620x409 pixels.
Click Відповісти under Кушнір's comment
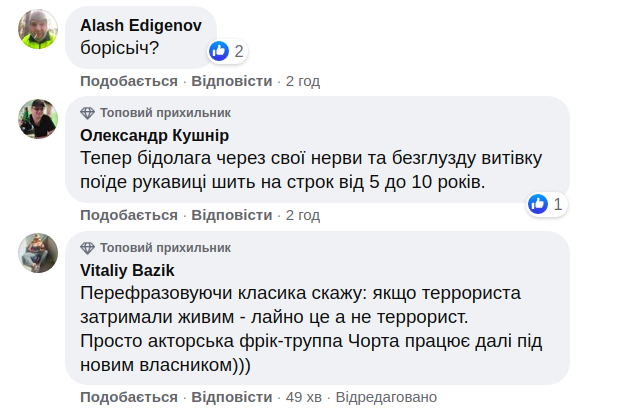pos(231,215)
